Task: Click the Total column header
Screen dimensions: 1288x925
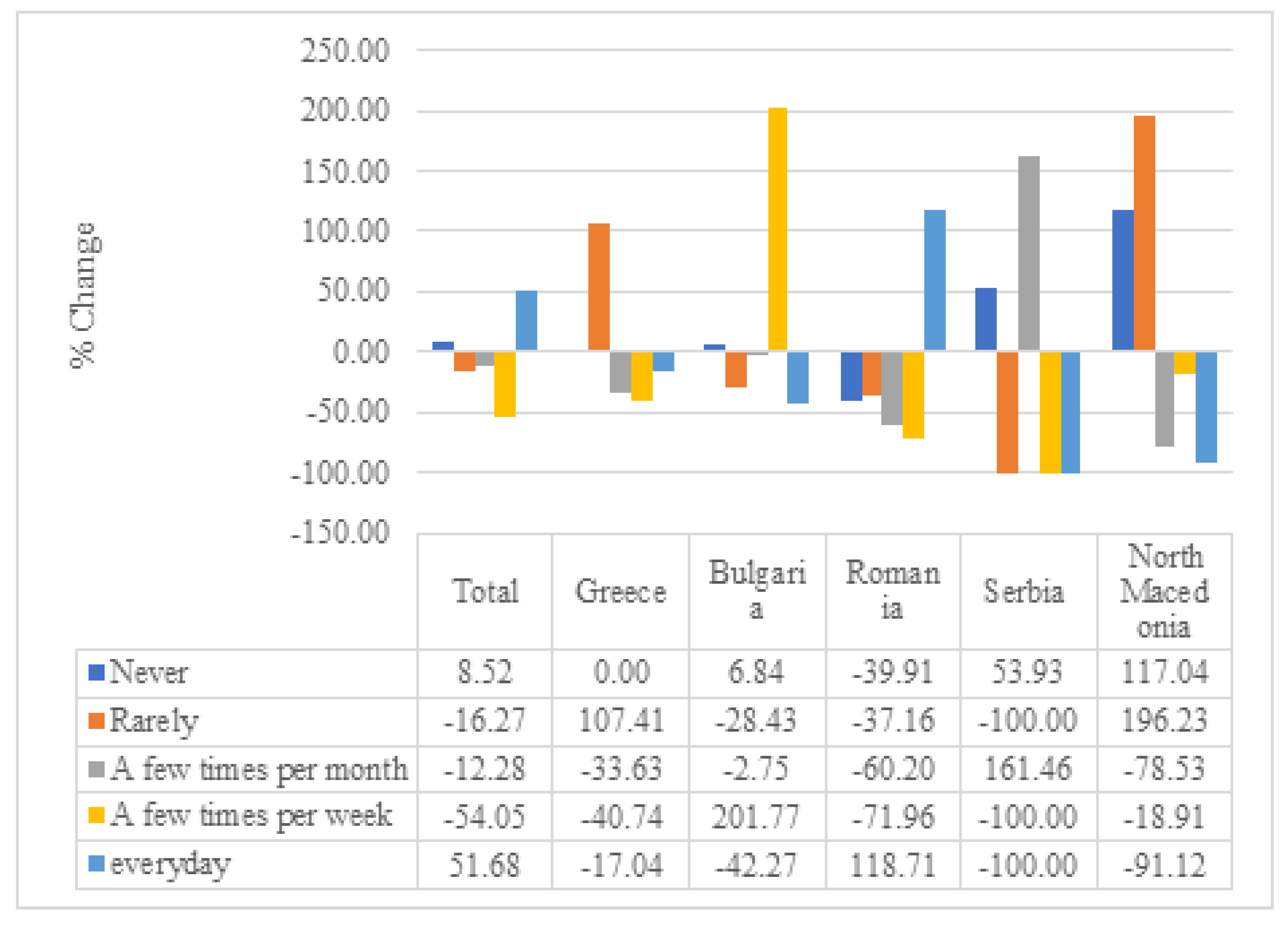Action: coord(485,592)
